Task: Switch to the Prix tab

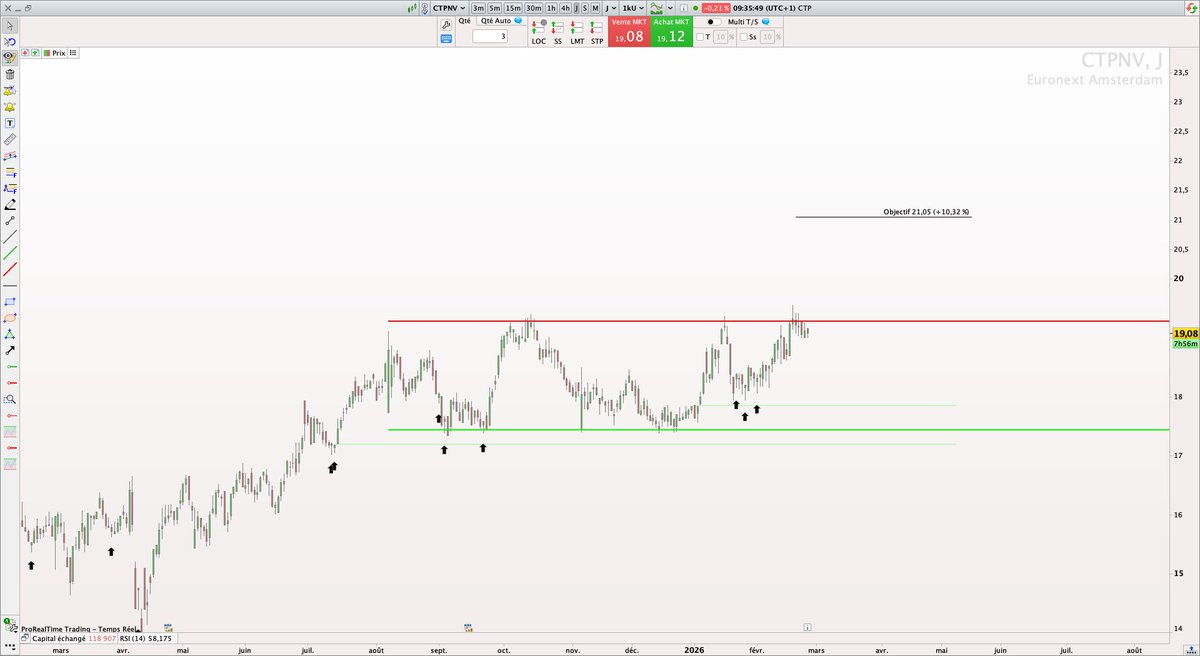Action: [x=55, y=54]
